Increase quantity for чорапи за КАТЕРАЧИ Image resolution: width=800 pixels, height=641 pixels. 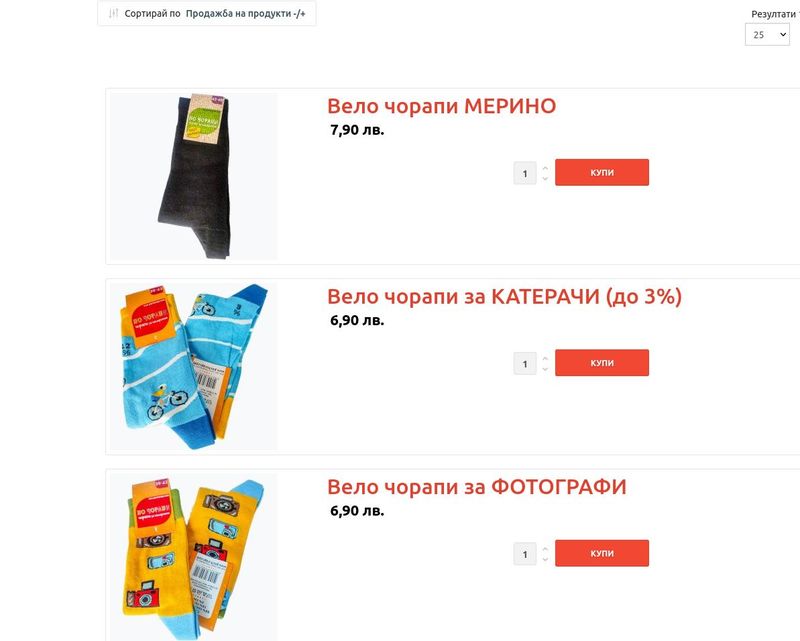click(545, 358)
